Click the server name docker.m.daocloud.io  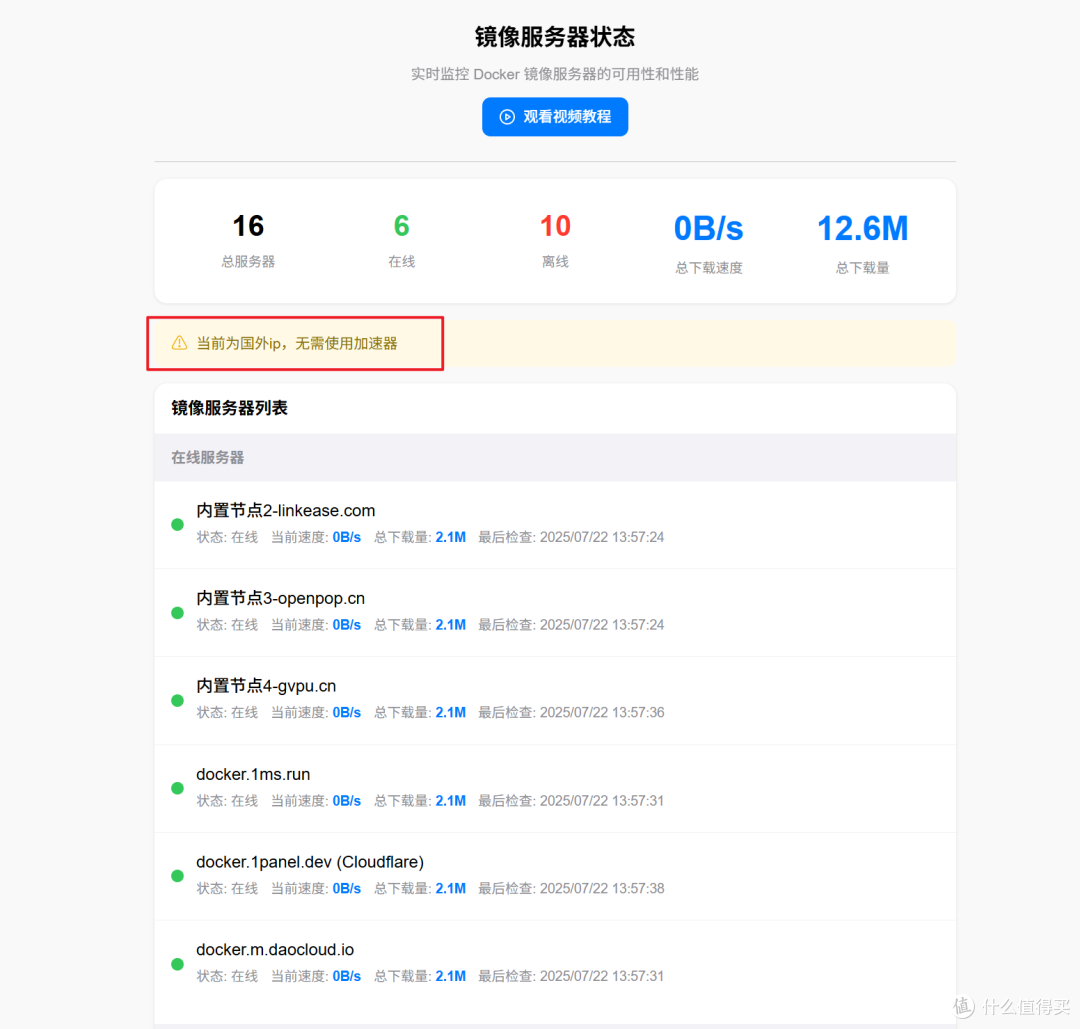click(275, 950)
